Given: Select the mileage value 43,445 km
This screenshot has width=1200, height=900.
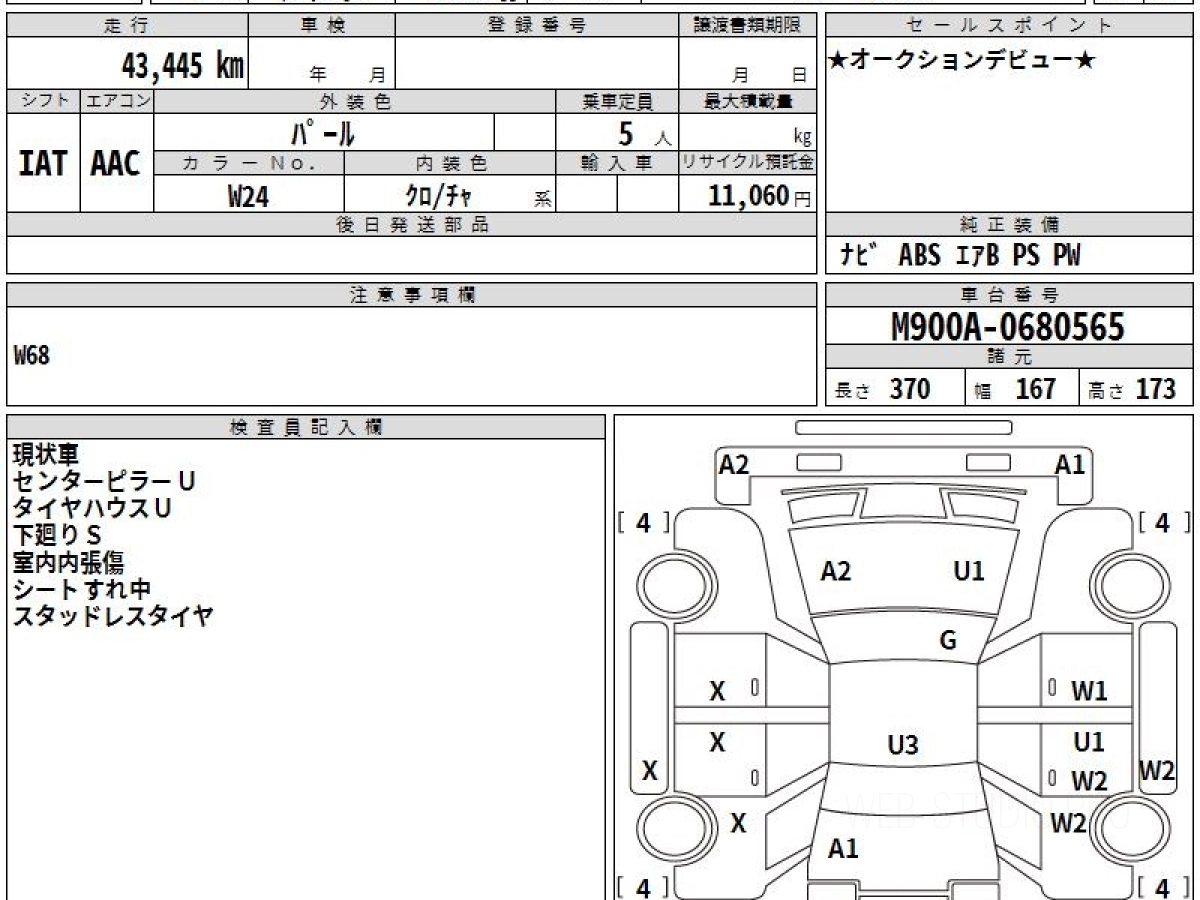Looking at the screenshot, I should pos(182,66).
